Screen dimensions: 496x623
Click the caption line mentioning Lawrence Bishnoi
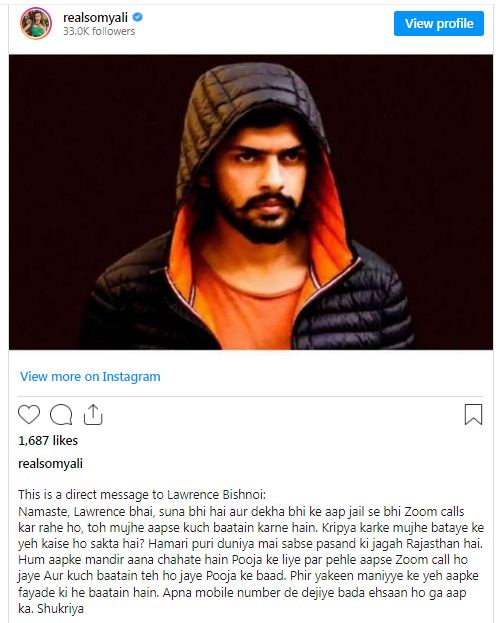[x=142, y=495]
